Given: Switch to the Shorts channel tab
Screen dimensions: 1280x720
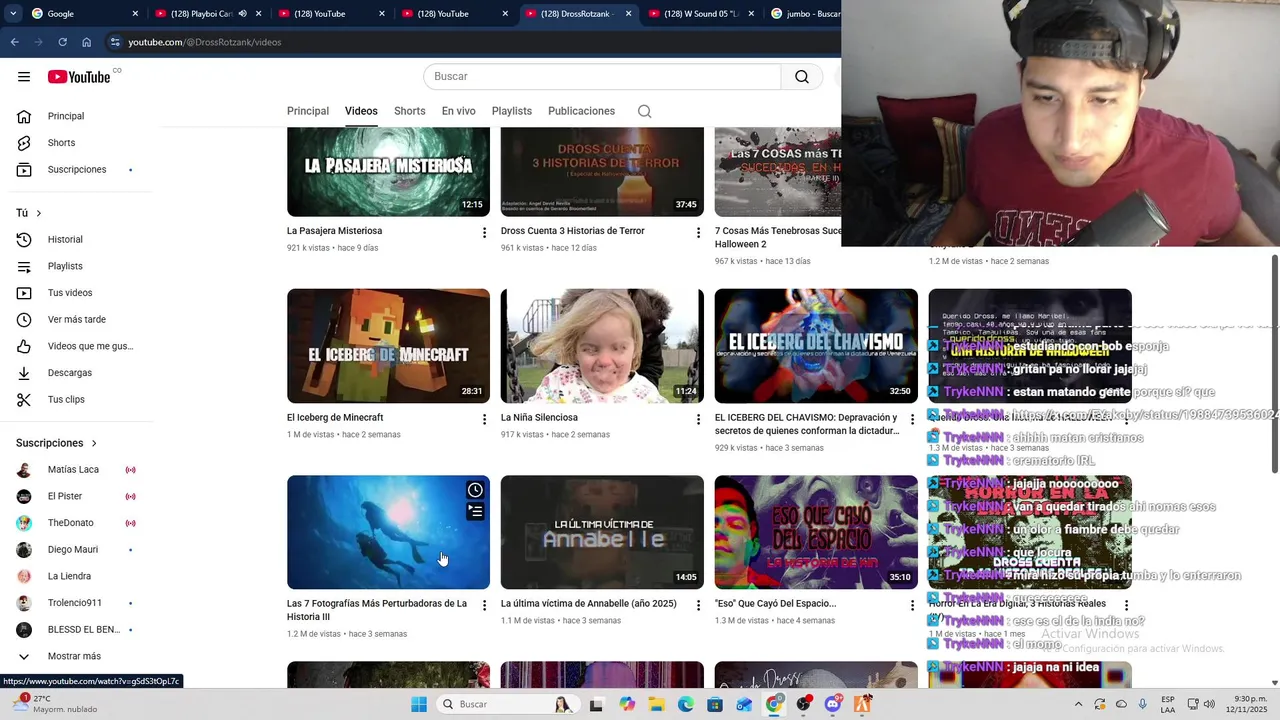Looking at the screenshot, I should tap(409, 111).
